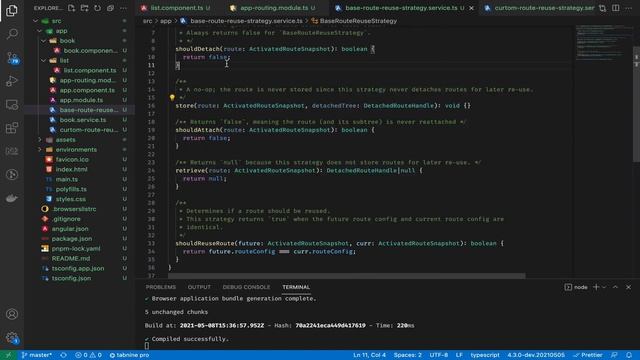Open remote window indicator in status bar

click(x=8, y=355)
